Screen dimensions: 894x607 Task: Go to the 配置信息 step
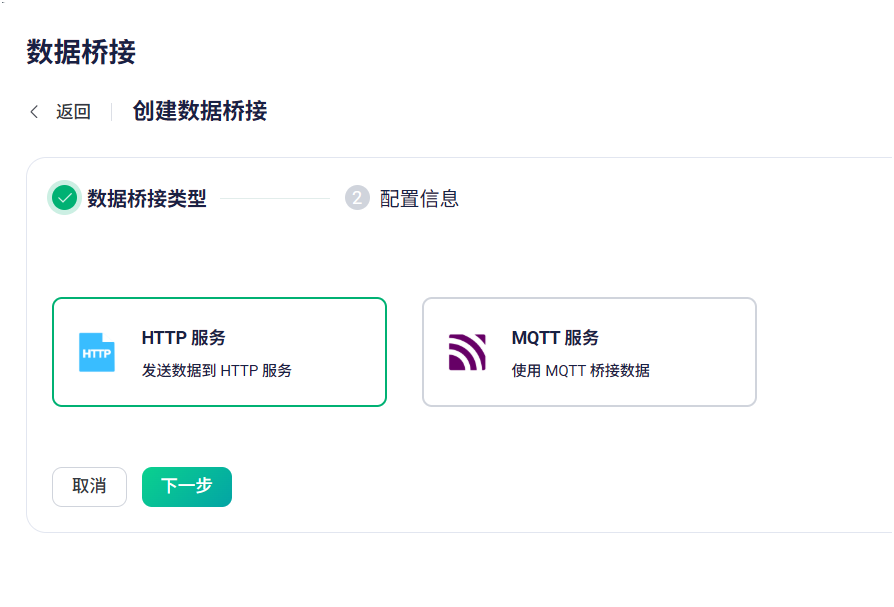419,198
